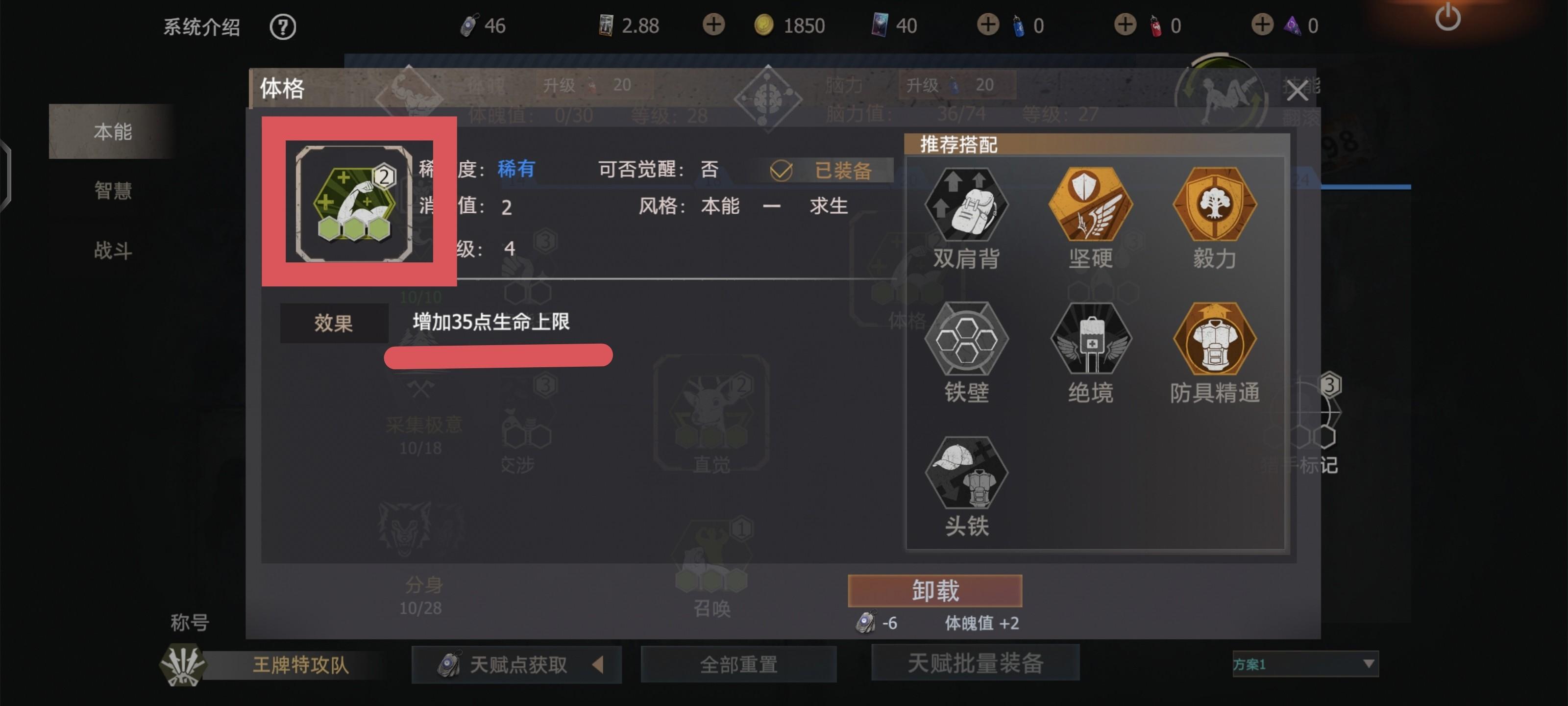Select the 毅力 tree talent icon

1214,204
